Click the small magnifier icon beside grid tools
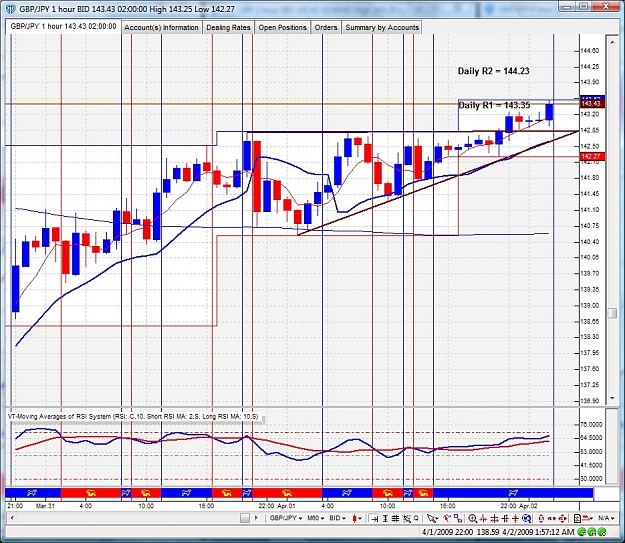Image resolution: width=625 pixels, height=543 pixels. point(416,518)
